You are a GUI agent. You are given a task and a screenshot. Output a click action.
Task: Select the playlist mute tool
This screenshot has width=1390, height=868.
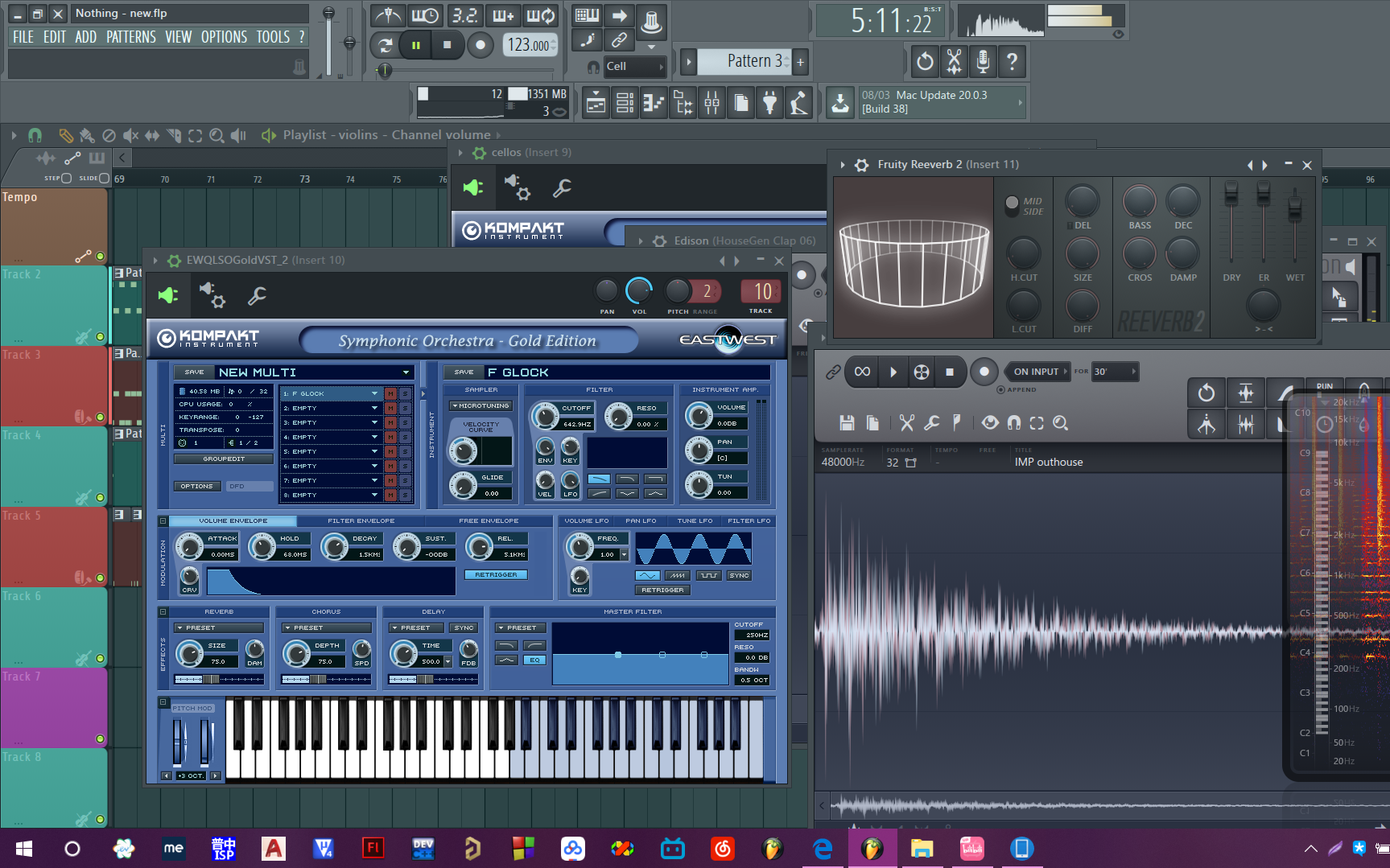pos(130,135)
